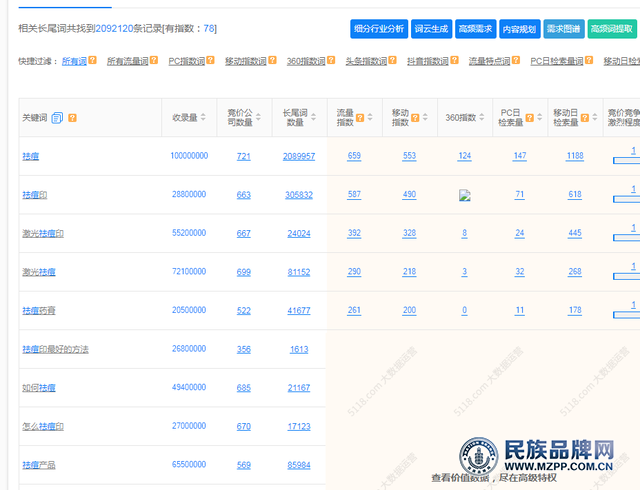Click help icon next to 关键词 copy icon

(72, 118)
